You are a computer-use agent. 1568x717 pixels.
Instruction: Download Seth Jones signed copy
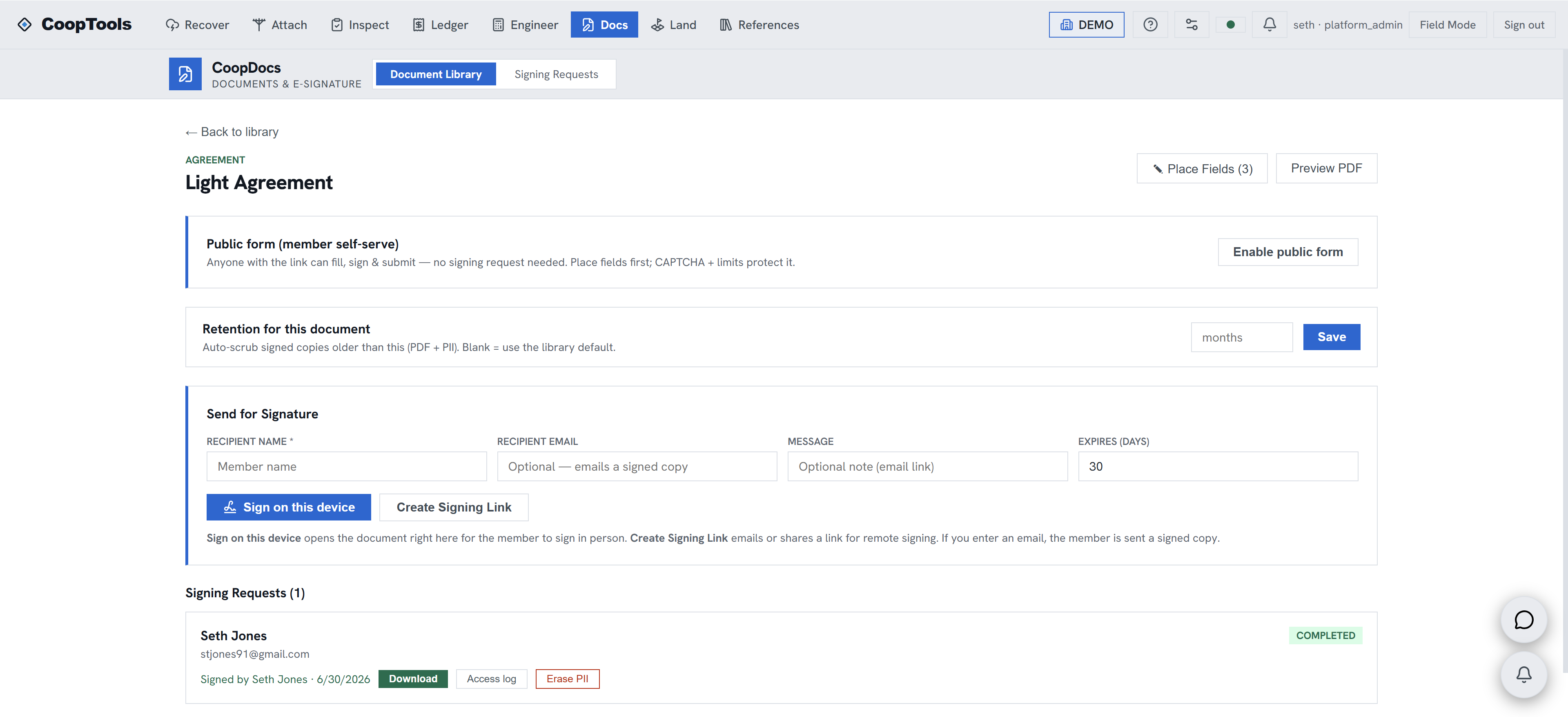click(413, 679)
